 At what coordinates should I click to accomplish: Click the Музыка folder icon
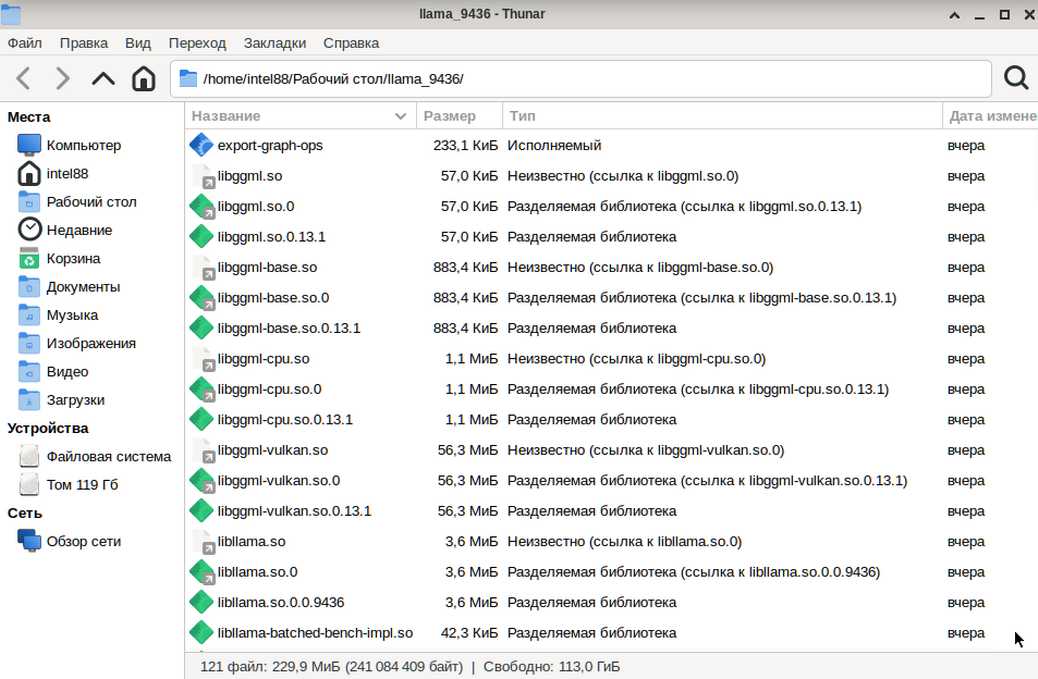click(x=29, y=315)
